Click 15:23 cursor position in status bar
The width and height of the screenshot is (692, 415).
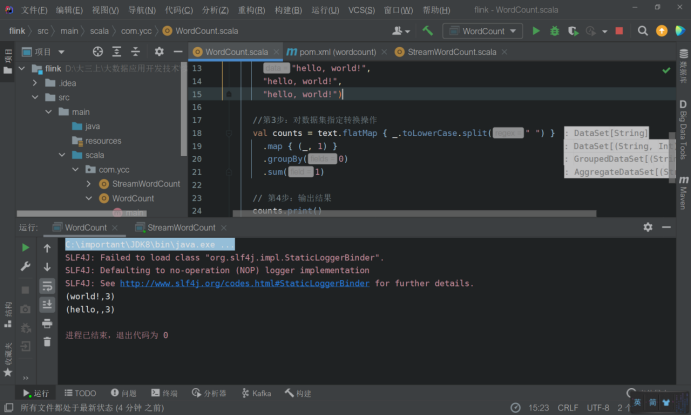(538, 407)
